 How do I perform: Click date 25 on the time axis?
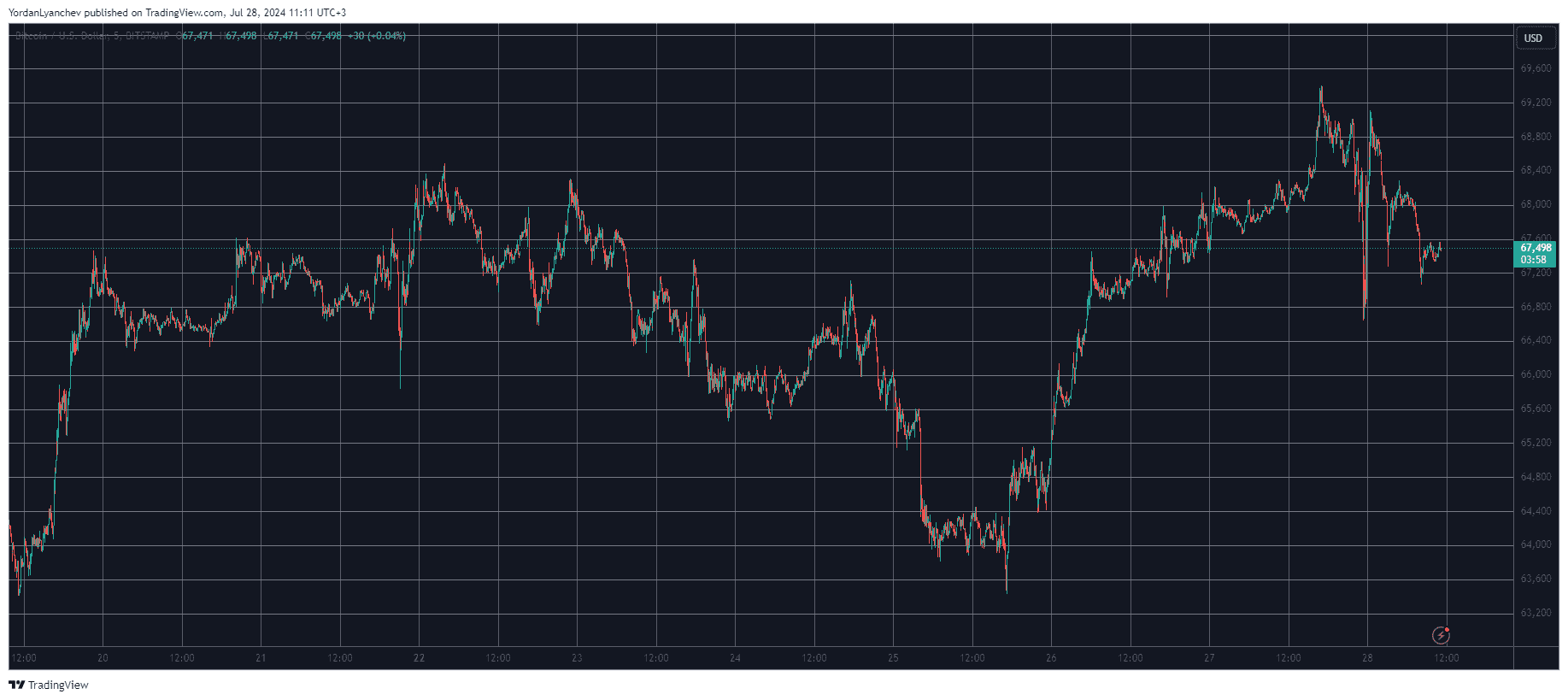coord(893,658)
